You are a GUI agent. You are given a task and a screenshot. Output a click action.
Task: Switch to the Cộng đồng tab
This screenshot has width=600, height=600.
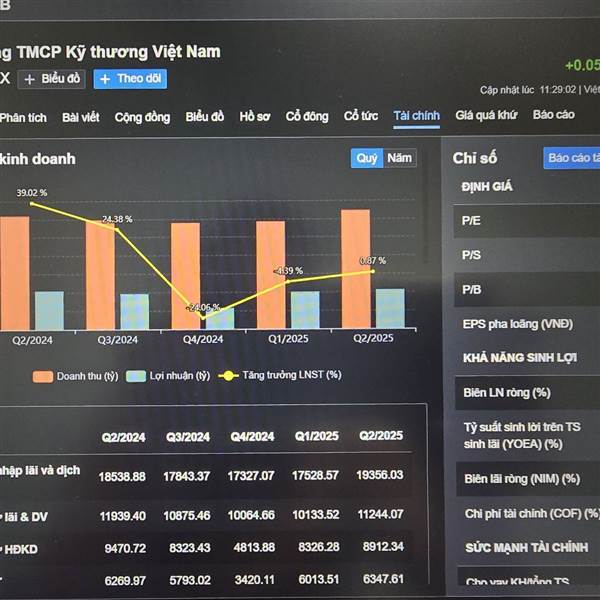point(142,117)
